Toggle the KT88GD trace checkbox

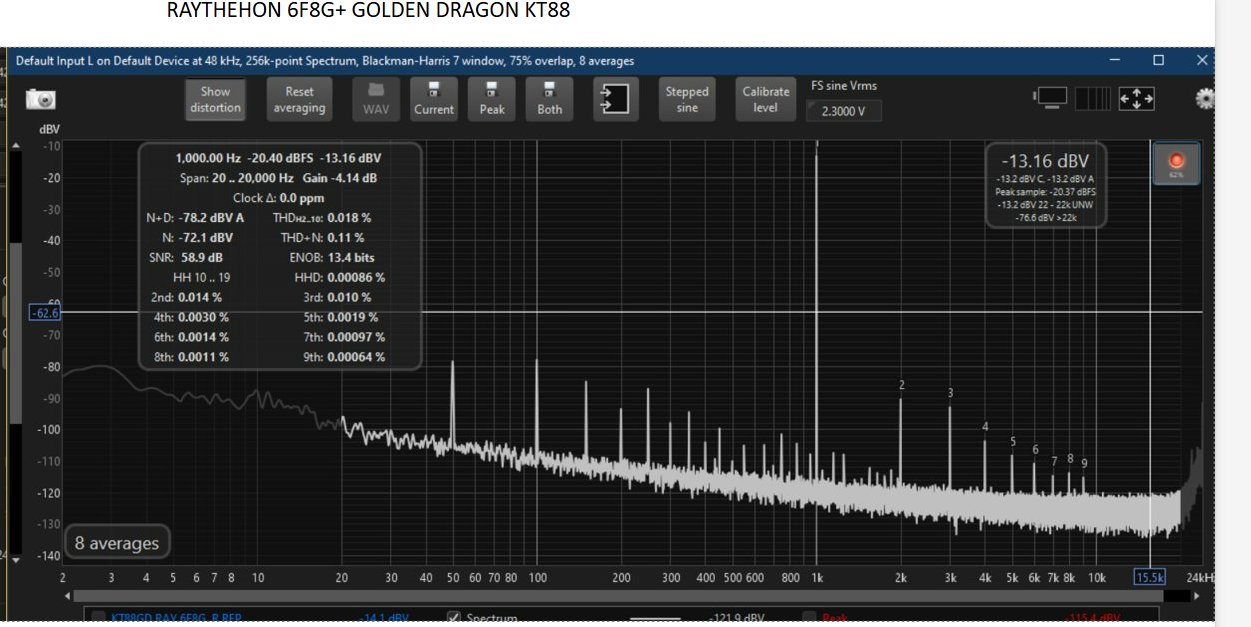tap(99, 618)
